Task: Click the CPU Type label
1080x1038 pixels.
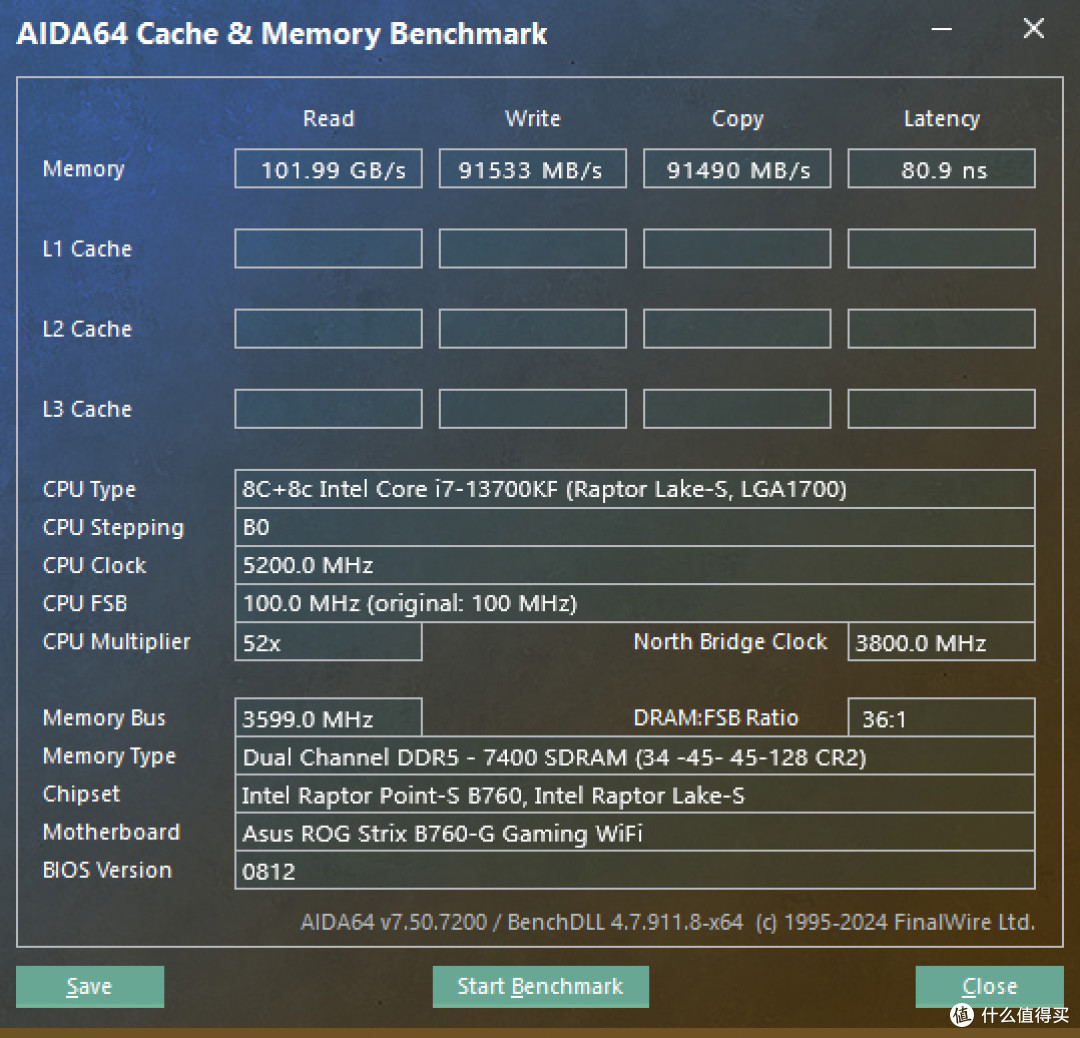Action: click(x=89, y=490)
